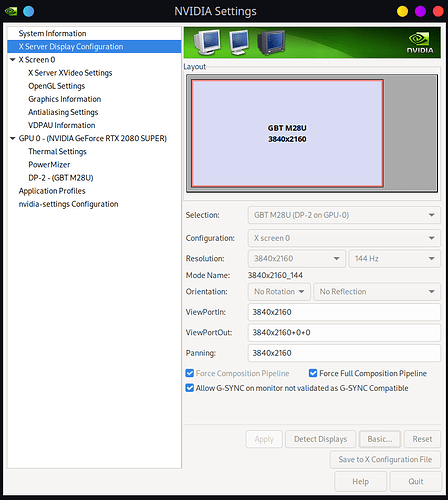Click the blue circle button in title bar

click(x=29, y=11)
